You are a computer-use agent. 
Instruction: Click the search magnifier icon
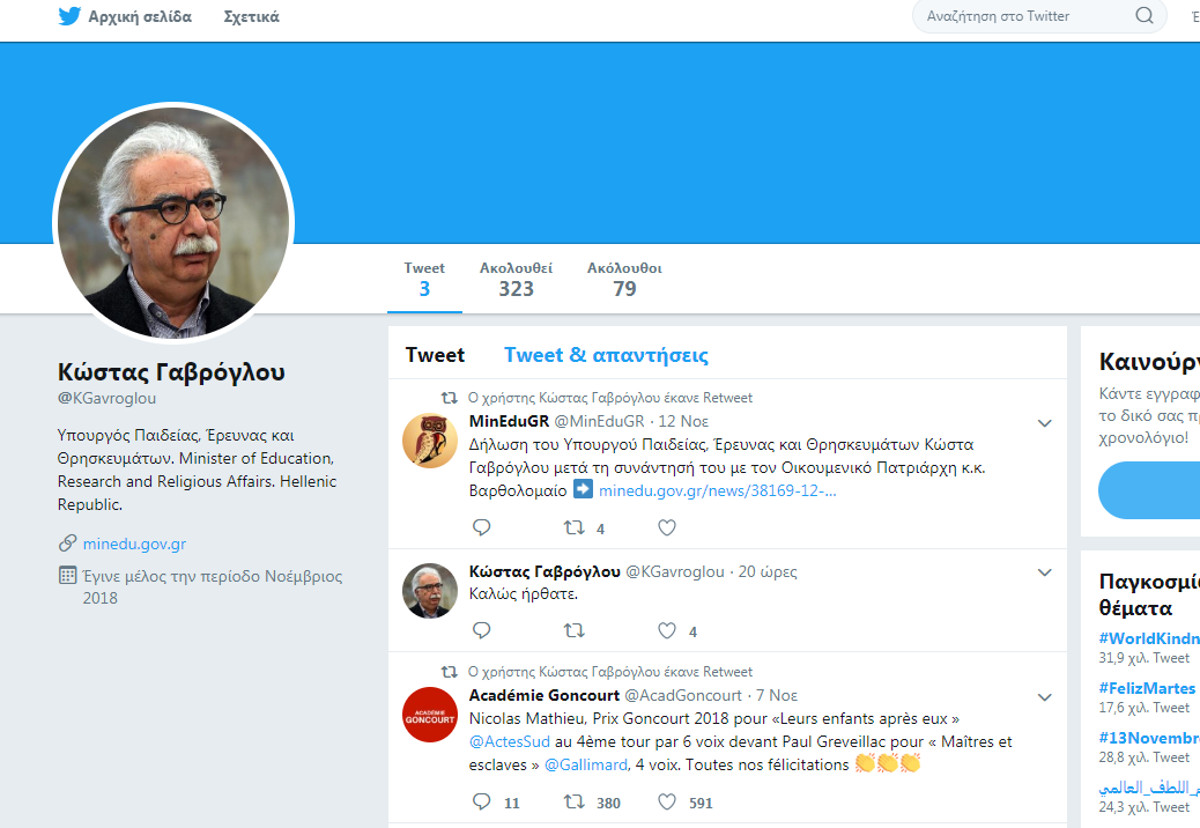pos(1144,16)
